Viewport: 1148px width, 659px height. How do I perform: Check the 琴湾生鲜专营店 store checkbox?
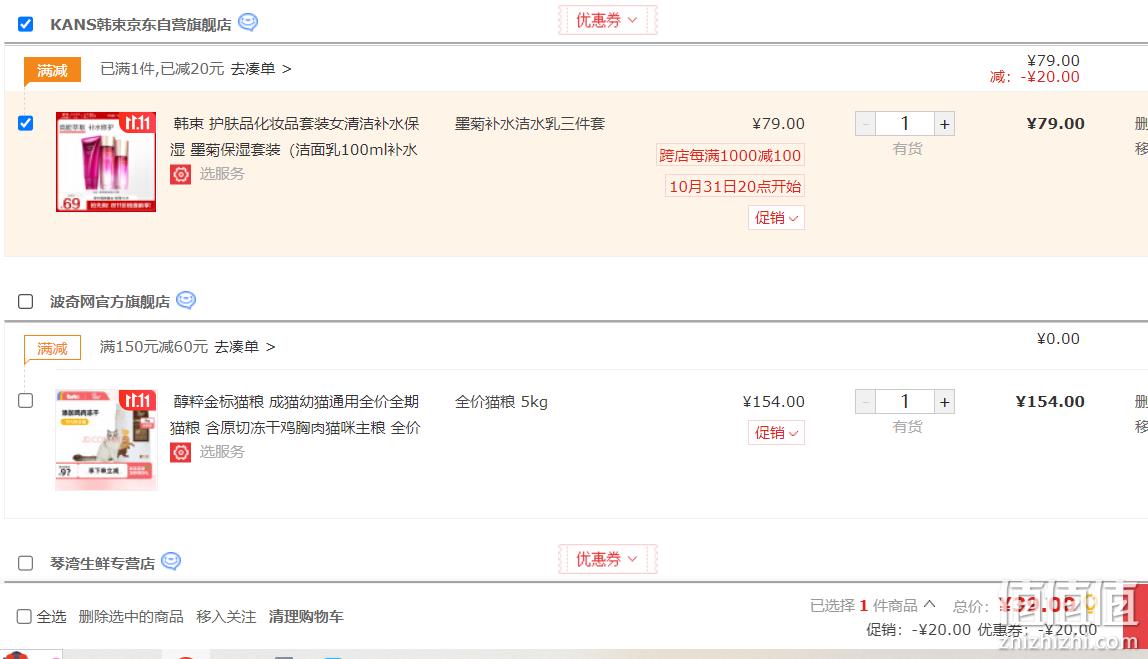(x=26, y=563)
